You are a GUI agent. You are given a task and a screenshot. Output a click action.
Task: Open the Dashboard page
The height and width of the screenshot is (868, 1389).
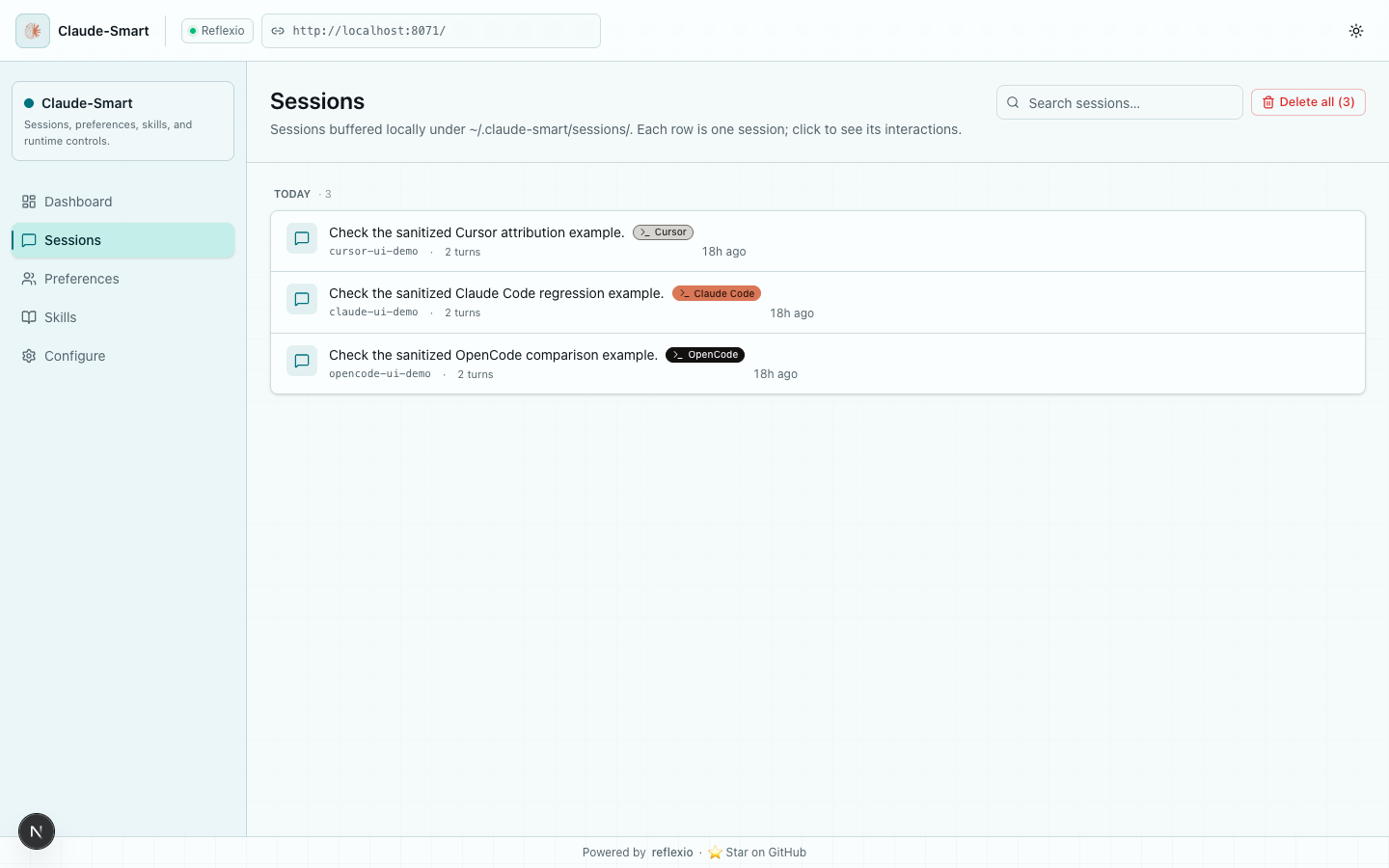[123, 202]
